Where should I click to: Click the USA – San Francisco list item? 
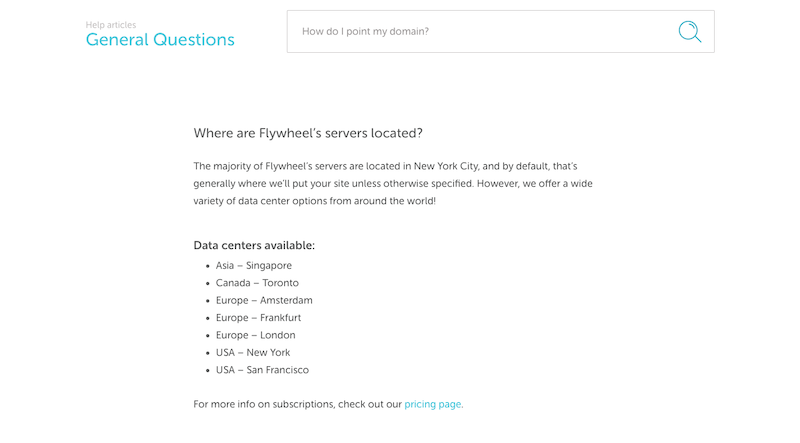[262, 370]
